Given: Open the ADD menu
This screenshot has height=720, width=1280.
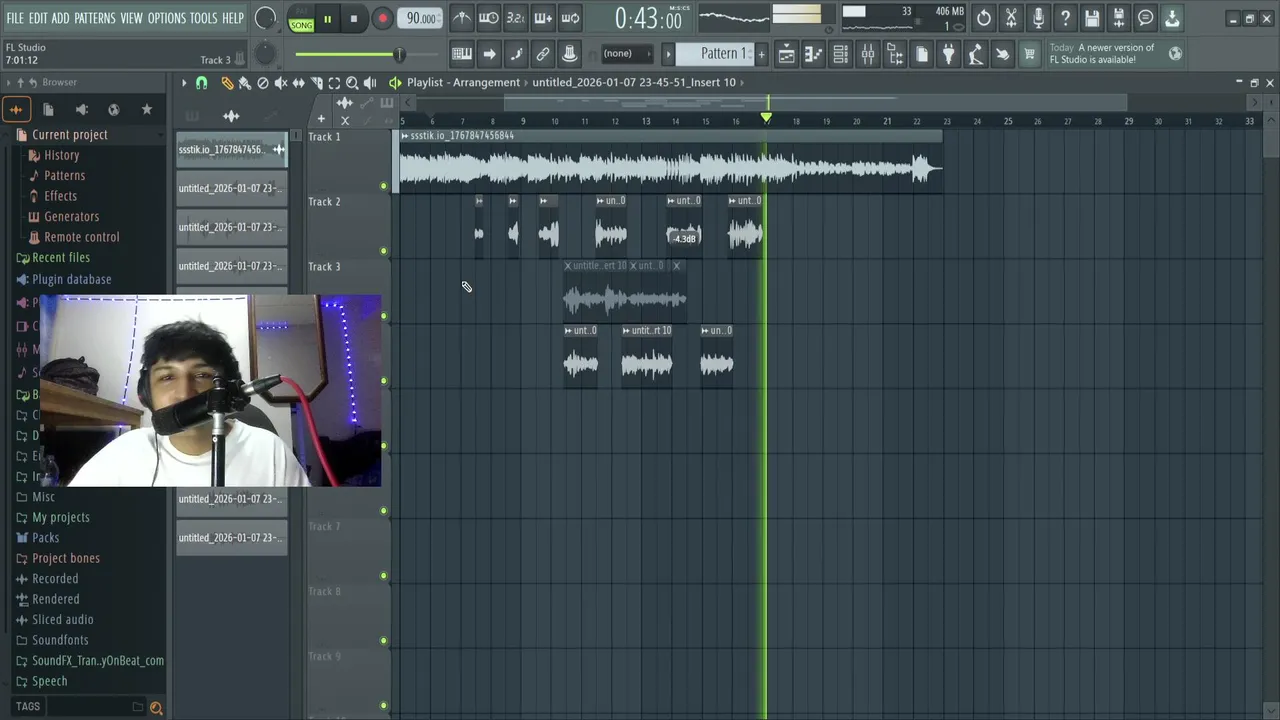Looking at the screenshot, I should click(x=61, y=18).
